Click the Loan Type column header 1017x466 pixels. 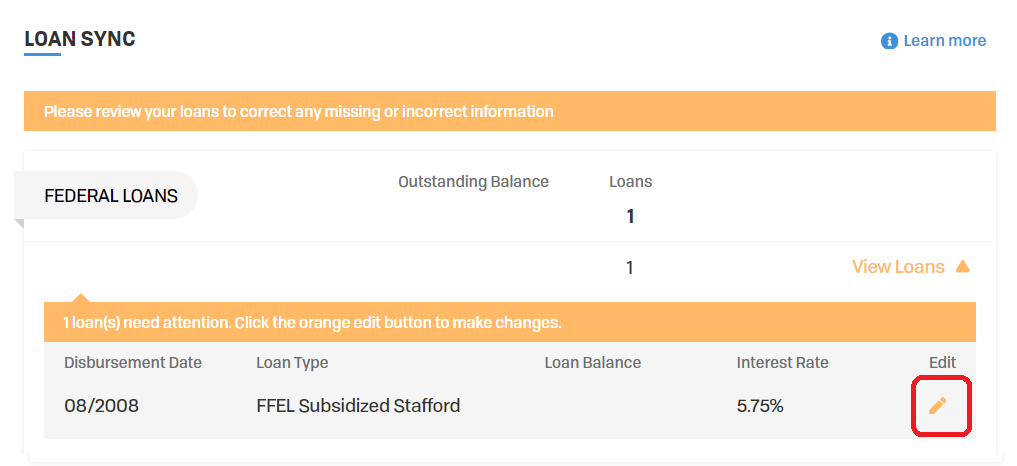tap(293, 363)
